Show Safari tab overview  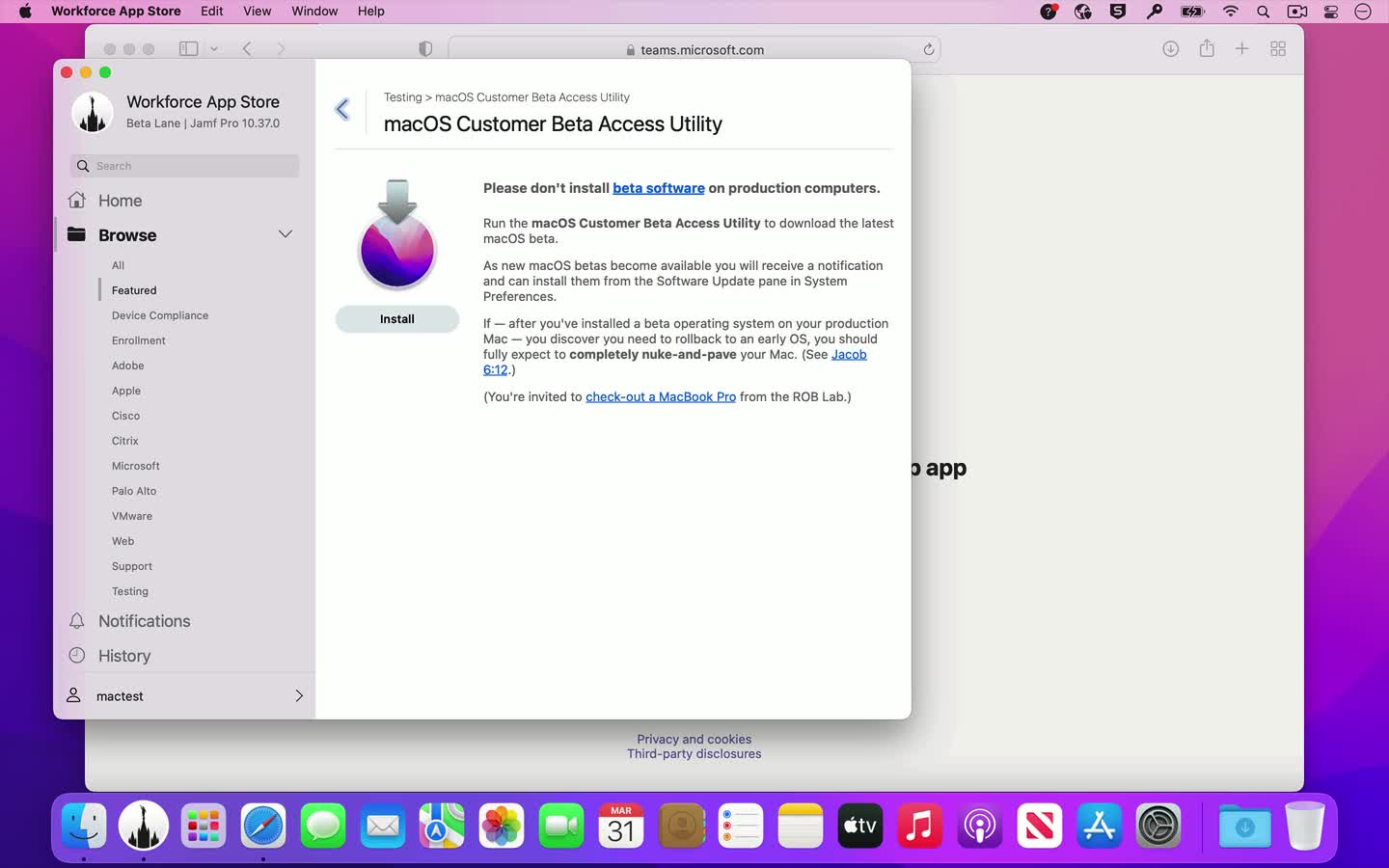tap(1278, 48)
